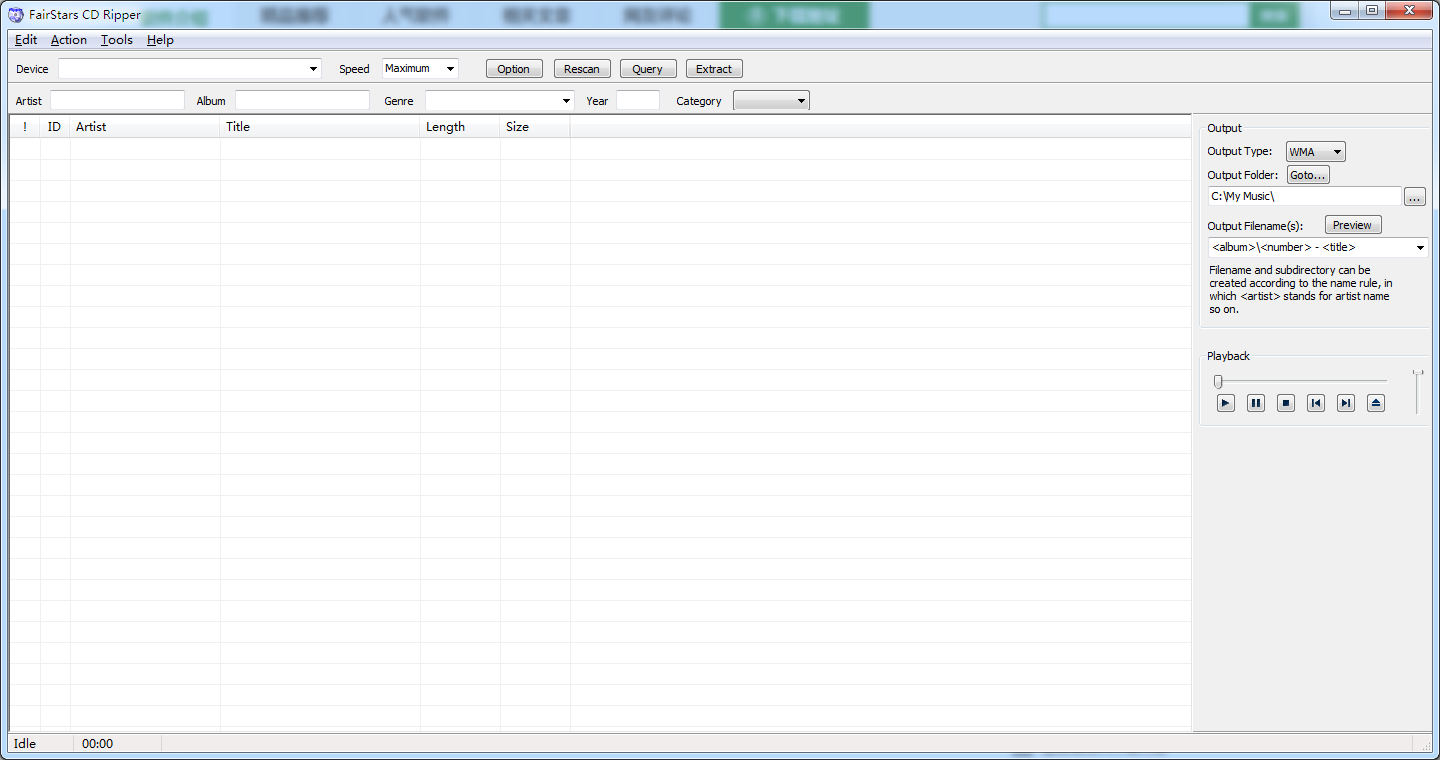1440x760 pixels.
Task: Click the Option button
Action: click(x=514, y=69)
